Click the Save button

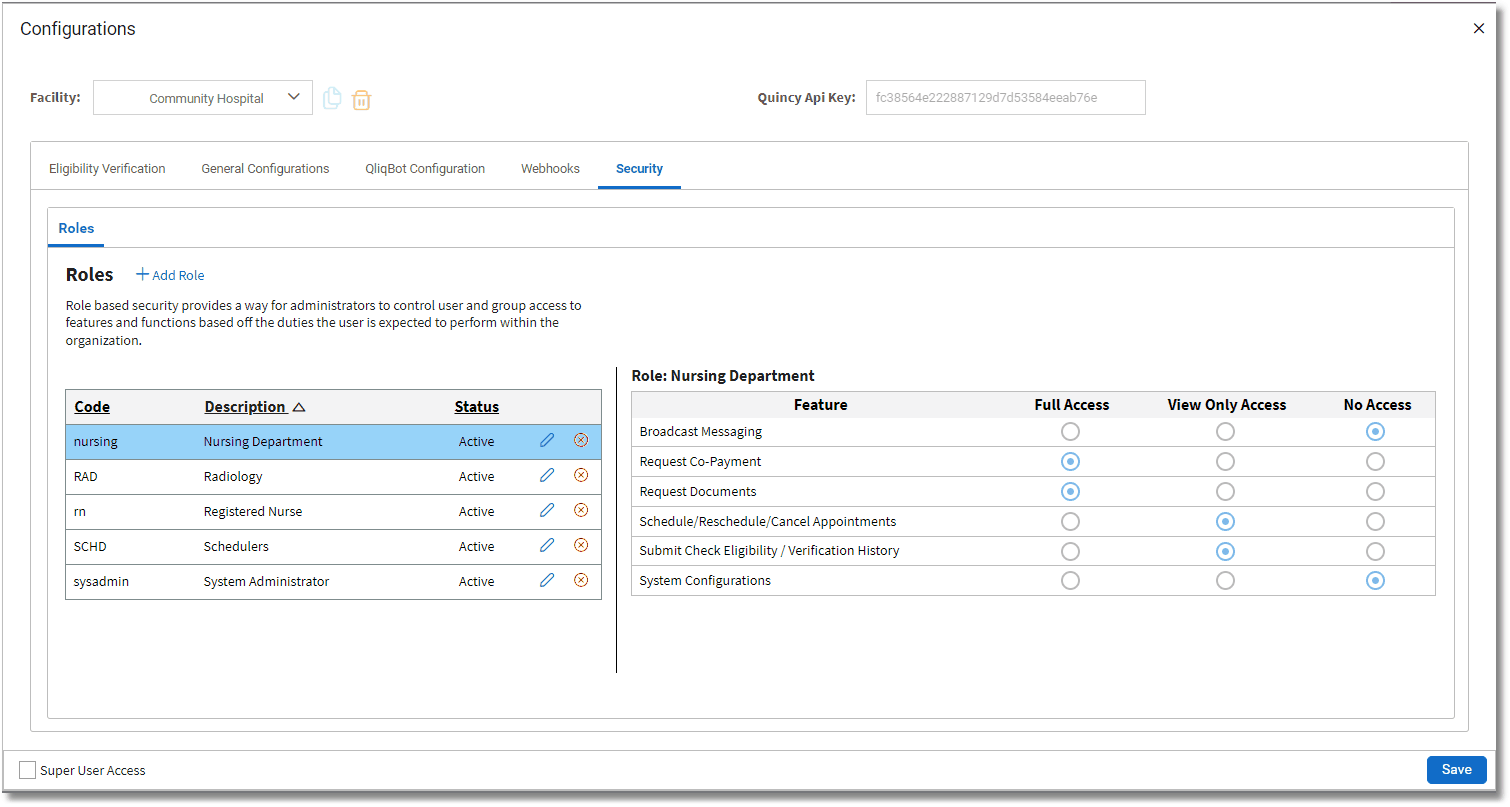[1456, 769]
